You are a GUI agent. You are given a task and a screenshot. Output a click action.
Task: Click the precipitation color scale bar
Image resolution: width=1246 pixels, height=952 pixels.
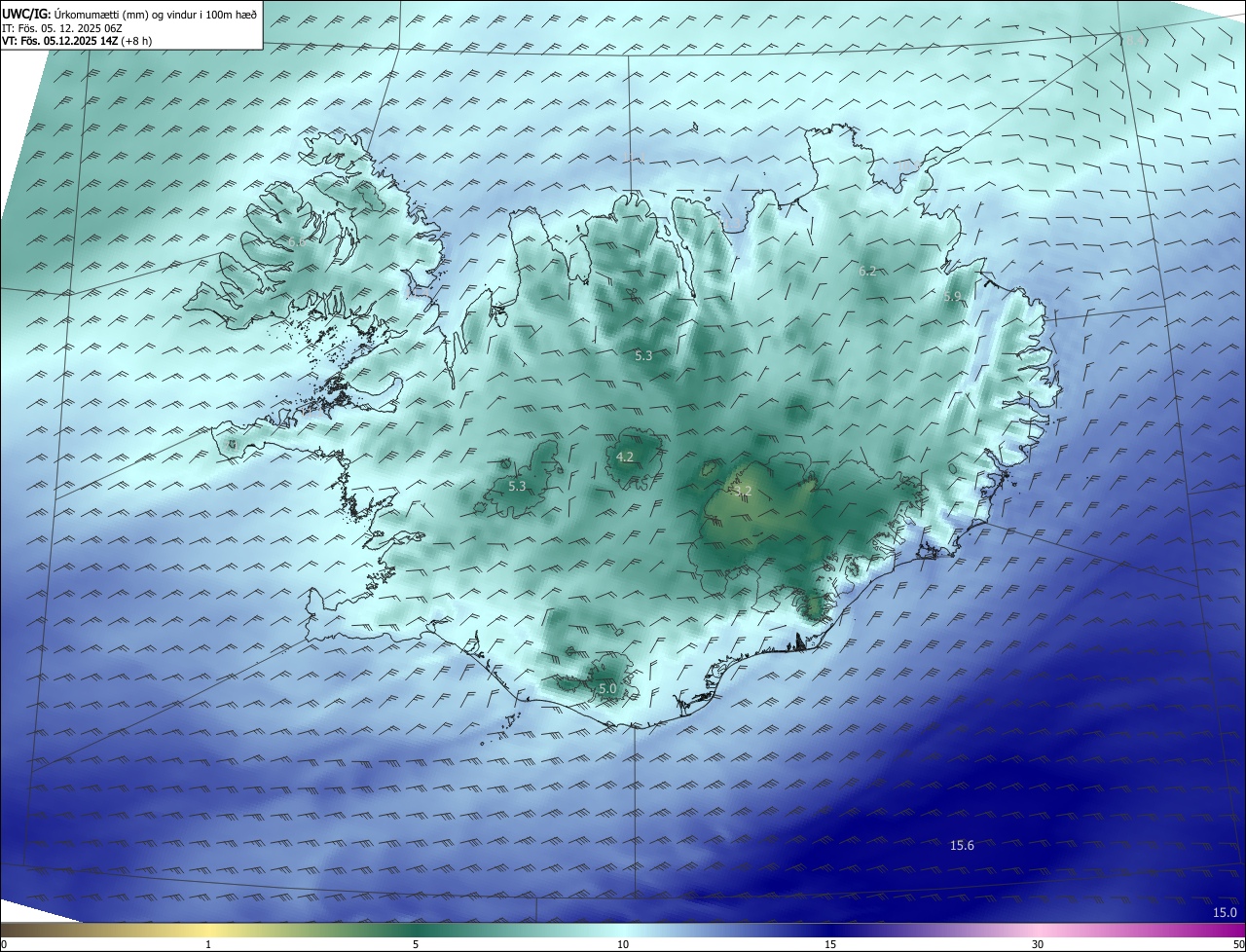click(623, 930)
